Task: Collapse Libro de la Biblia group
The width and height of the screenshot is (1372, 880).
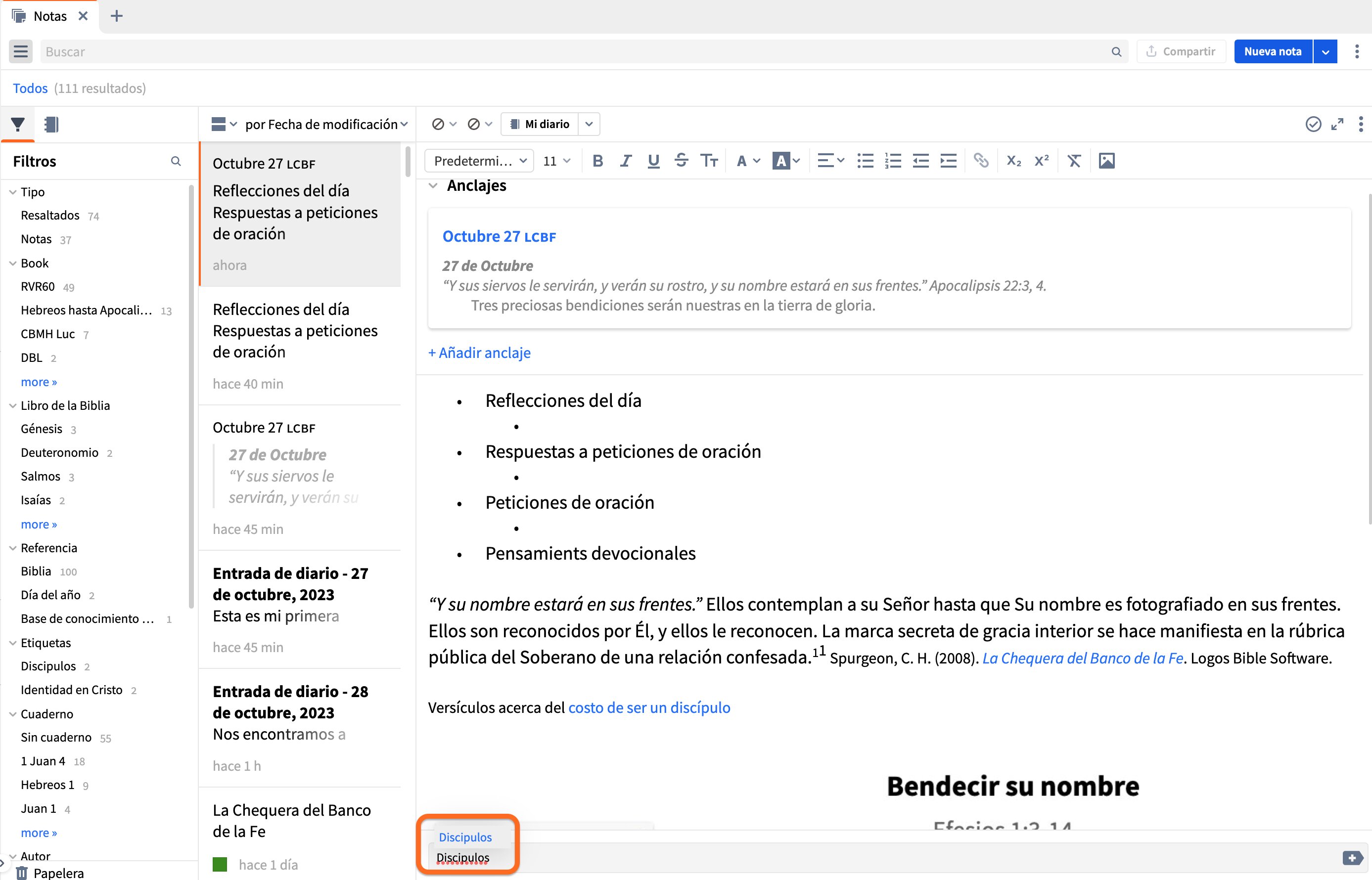Action: 12,406
